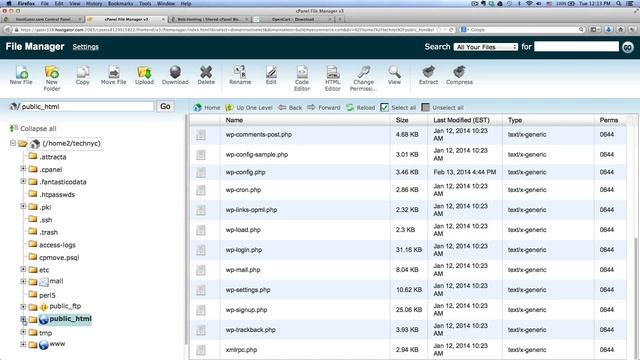Select the wp-settings.php file

[x=248, y=290]
